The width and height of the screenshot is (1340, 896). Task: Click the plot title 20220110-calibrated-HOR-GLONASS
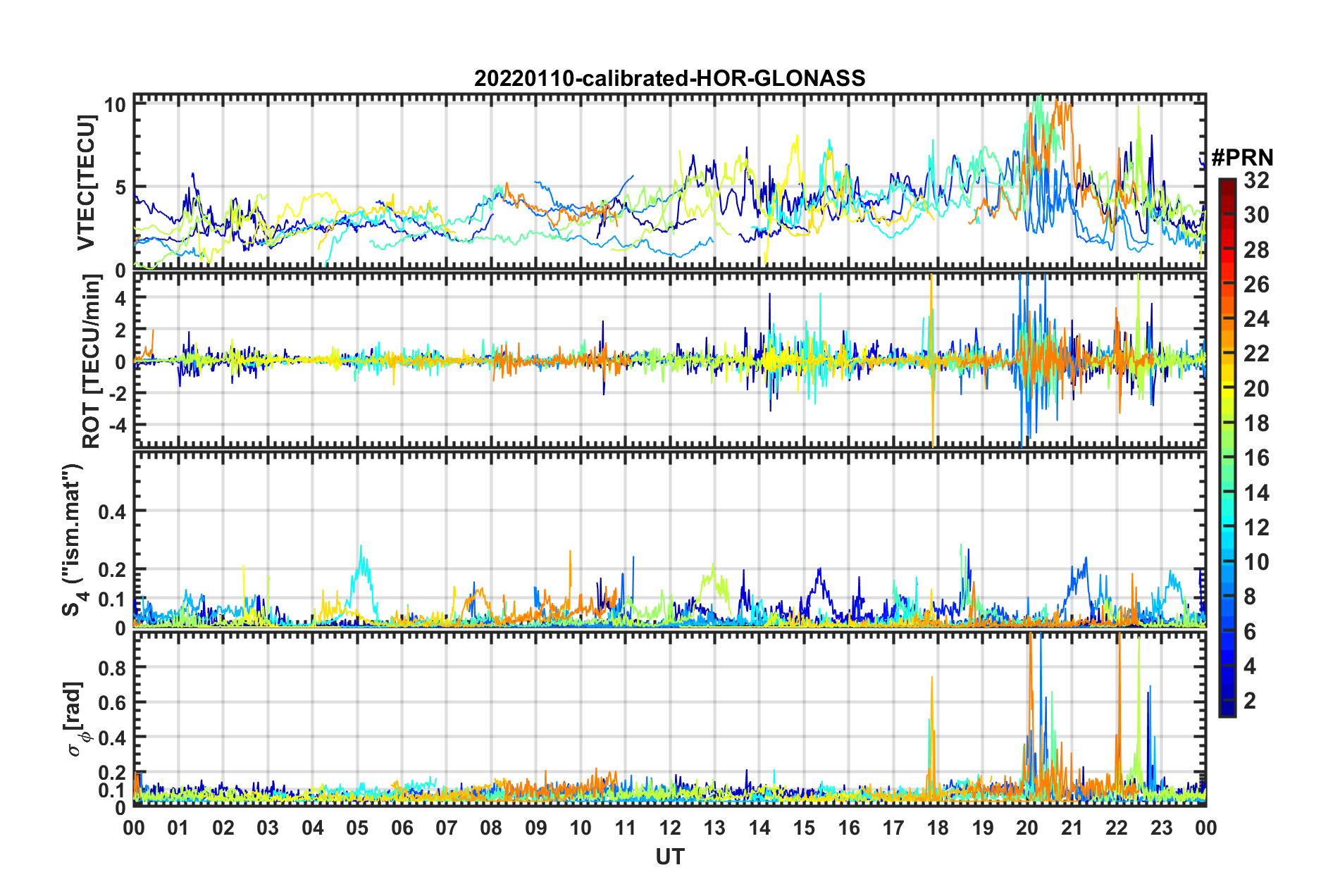click(x=669, y=78)
